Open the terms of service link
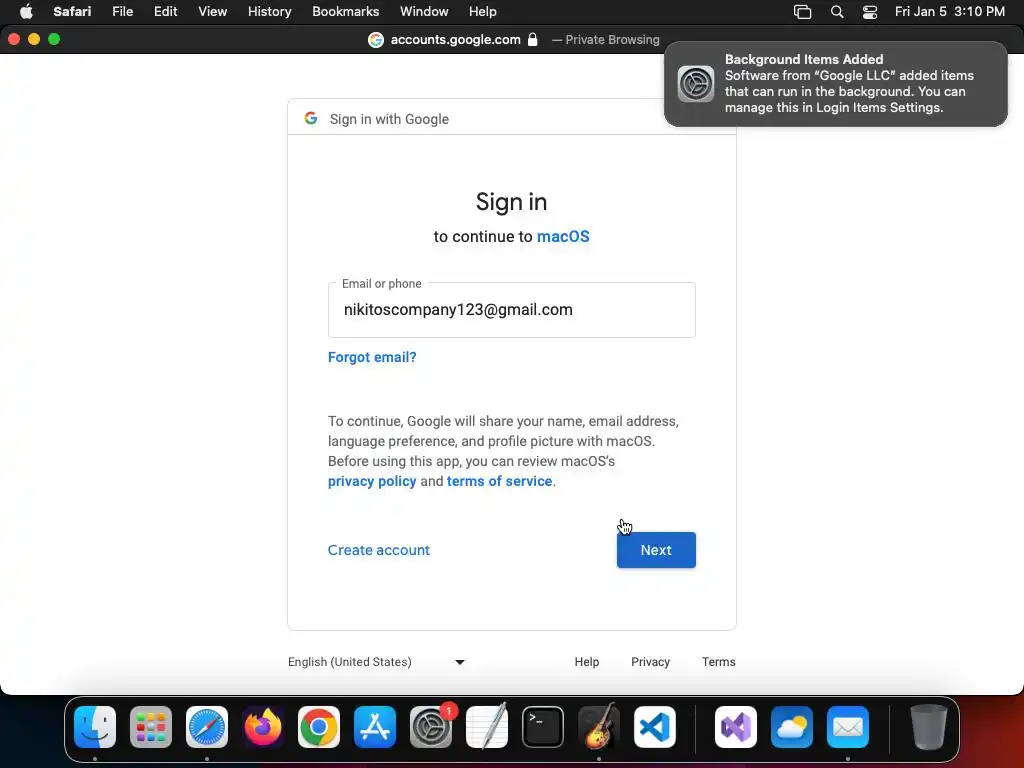 (500, 481)
